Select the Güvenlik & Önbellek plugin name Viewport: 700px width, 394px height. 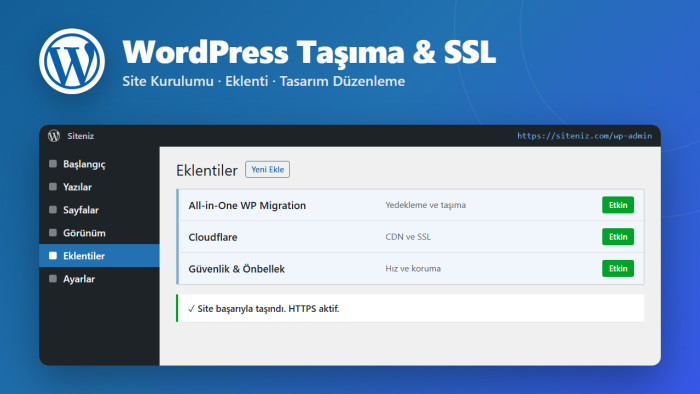tap(237, 269)
